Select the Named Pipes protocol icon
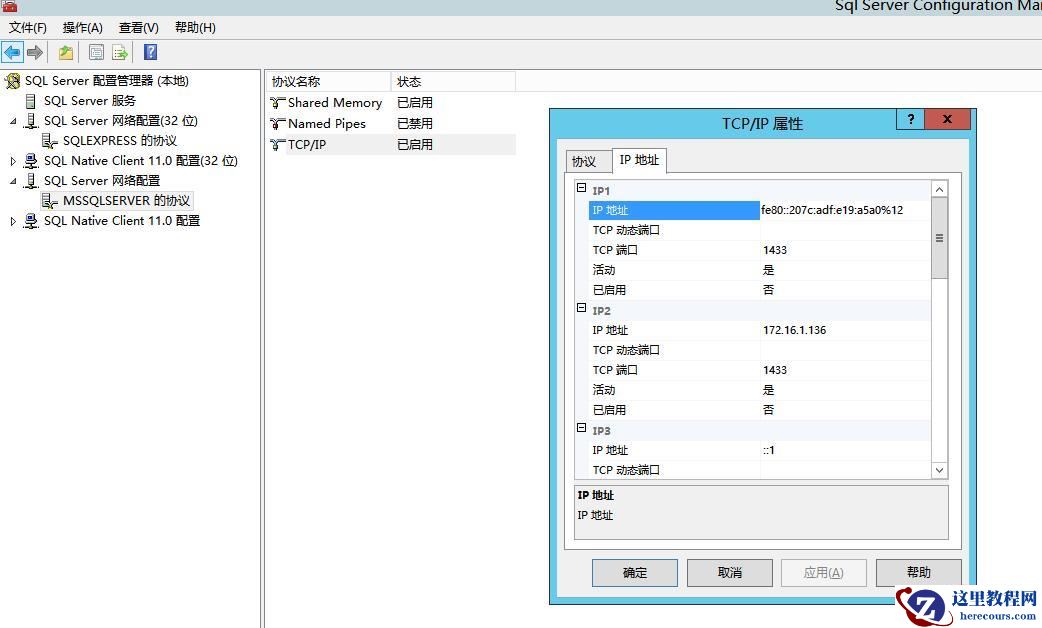The width and height of the screenshot is (1042, 628). pyautogui.click(x=275, y=123)
